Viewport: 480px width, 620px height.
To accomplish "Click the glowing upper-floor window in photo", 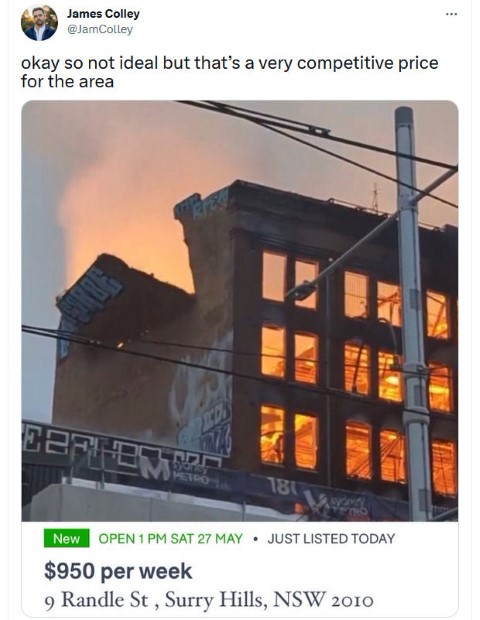I will [274, 276].
